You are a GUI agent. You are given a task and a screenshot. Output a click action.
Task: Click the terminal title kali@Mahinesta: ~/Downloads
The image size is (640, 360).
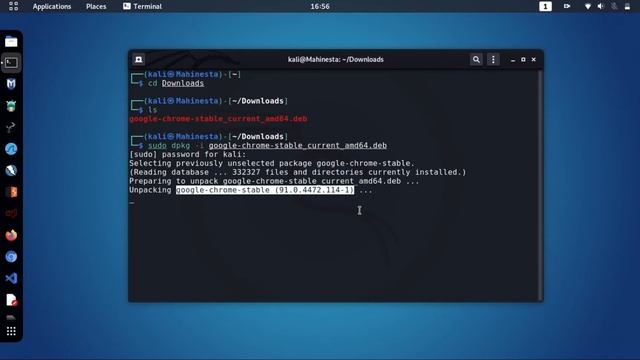[336, 60]
